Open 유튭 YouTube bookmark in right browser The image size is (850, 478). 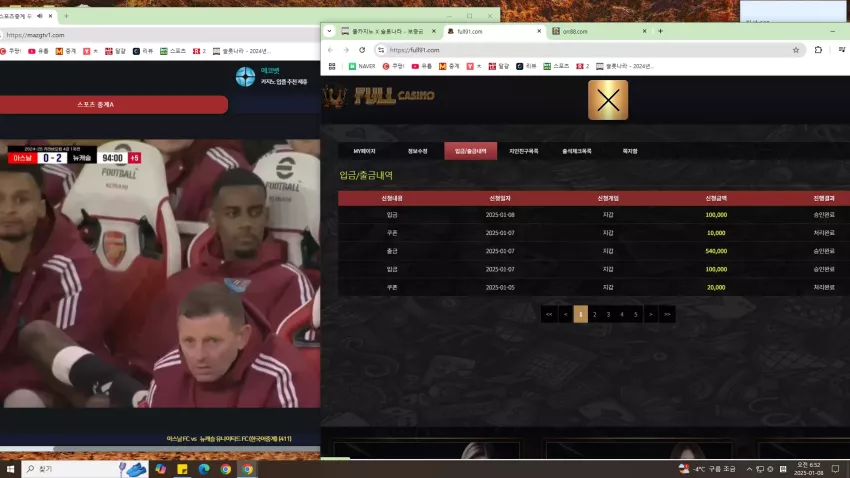422,66
